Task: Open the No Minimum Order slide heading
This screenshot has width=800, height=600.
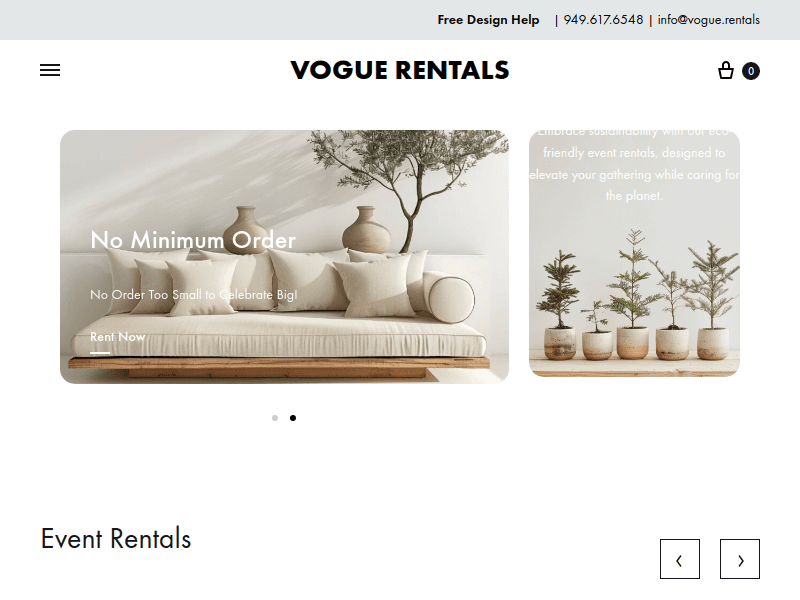Action: (193, 240)
